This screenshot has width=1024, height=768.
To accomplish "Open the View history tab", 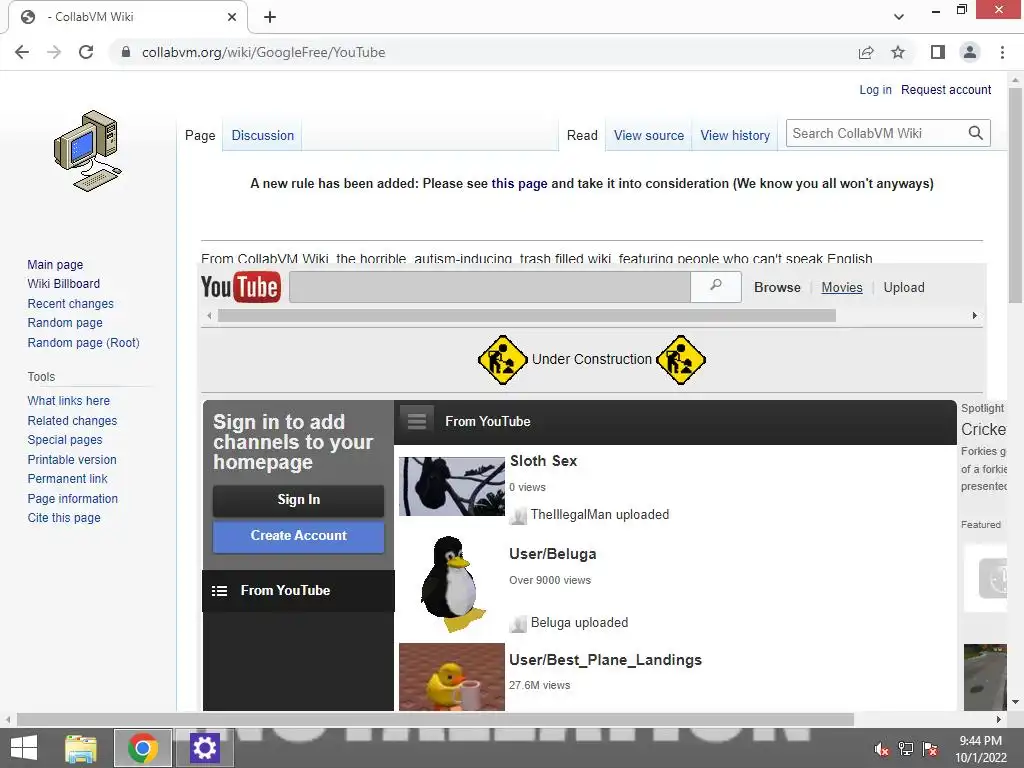I will pyautogui.click(x=735, y=135).
